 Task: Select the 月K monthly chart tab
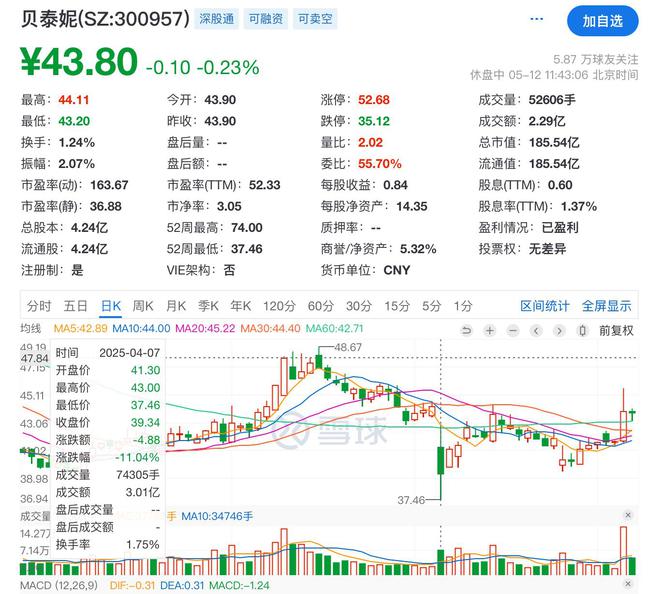click(x=176, y=306)
